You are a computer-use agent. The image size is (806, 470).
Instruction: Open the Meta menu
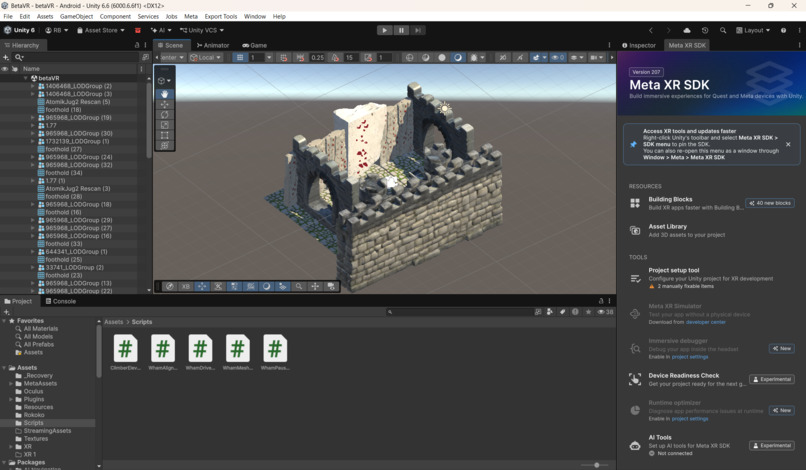pos(191,16)
